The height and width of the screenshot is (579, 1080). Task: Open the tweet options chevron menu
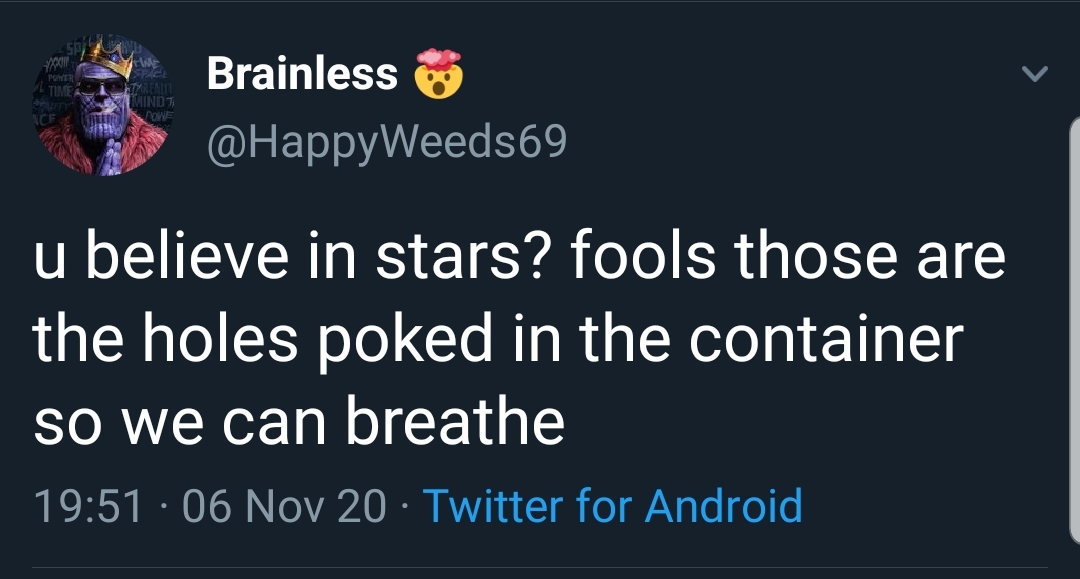pos(1037,74)
